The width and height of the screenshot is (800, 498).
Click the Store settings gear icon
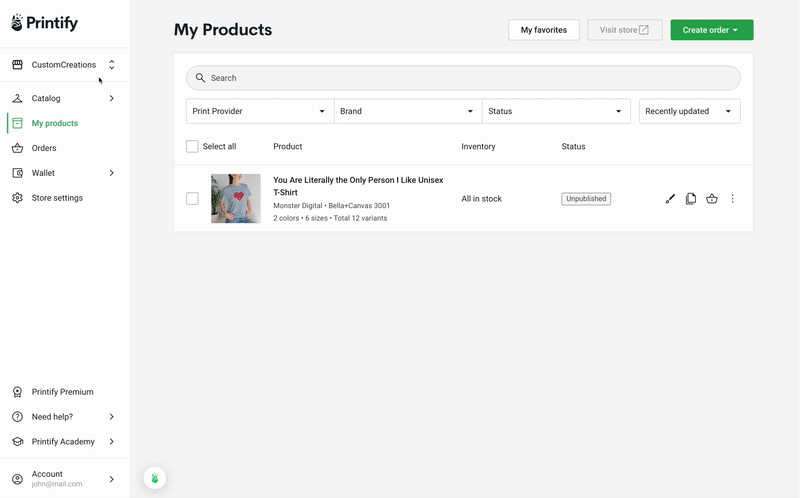coord(17,198)
